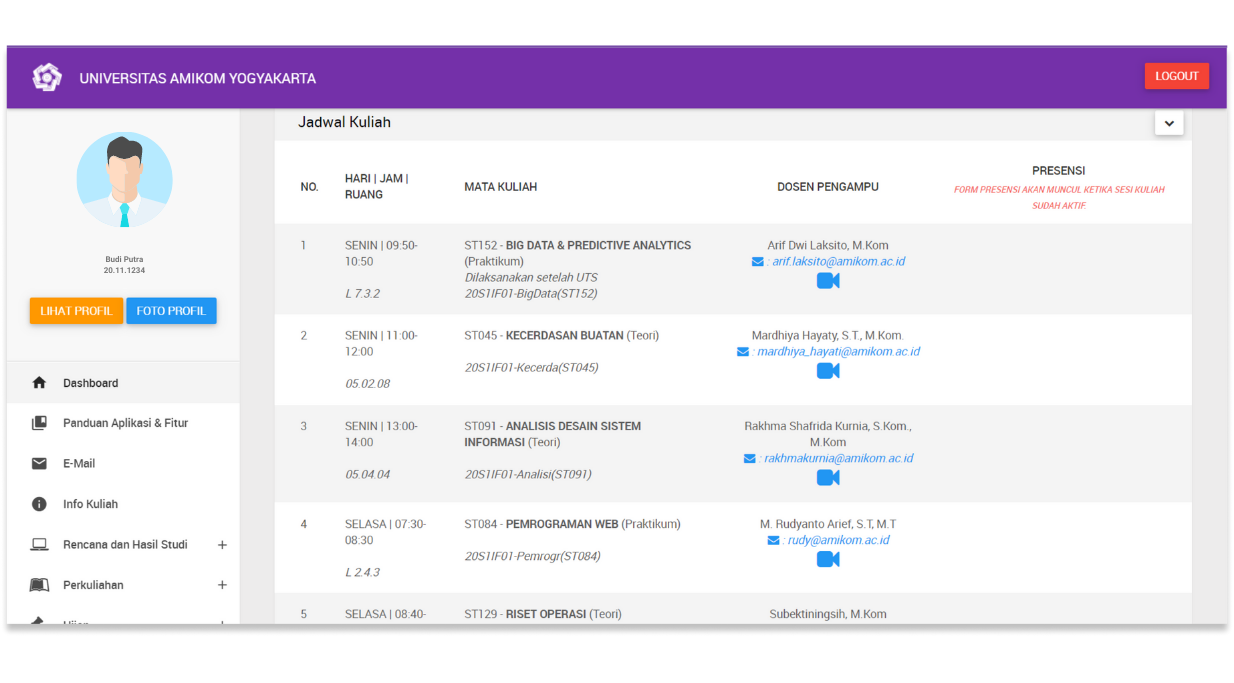
Task: Email arif.laksito@amikom.ac.id link
Action: pos(838,262)
